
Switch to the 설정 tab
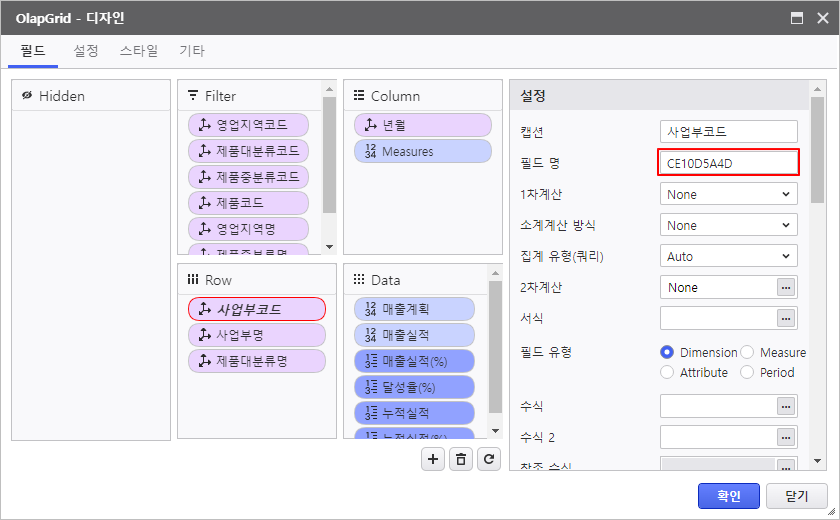[86, 51]
